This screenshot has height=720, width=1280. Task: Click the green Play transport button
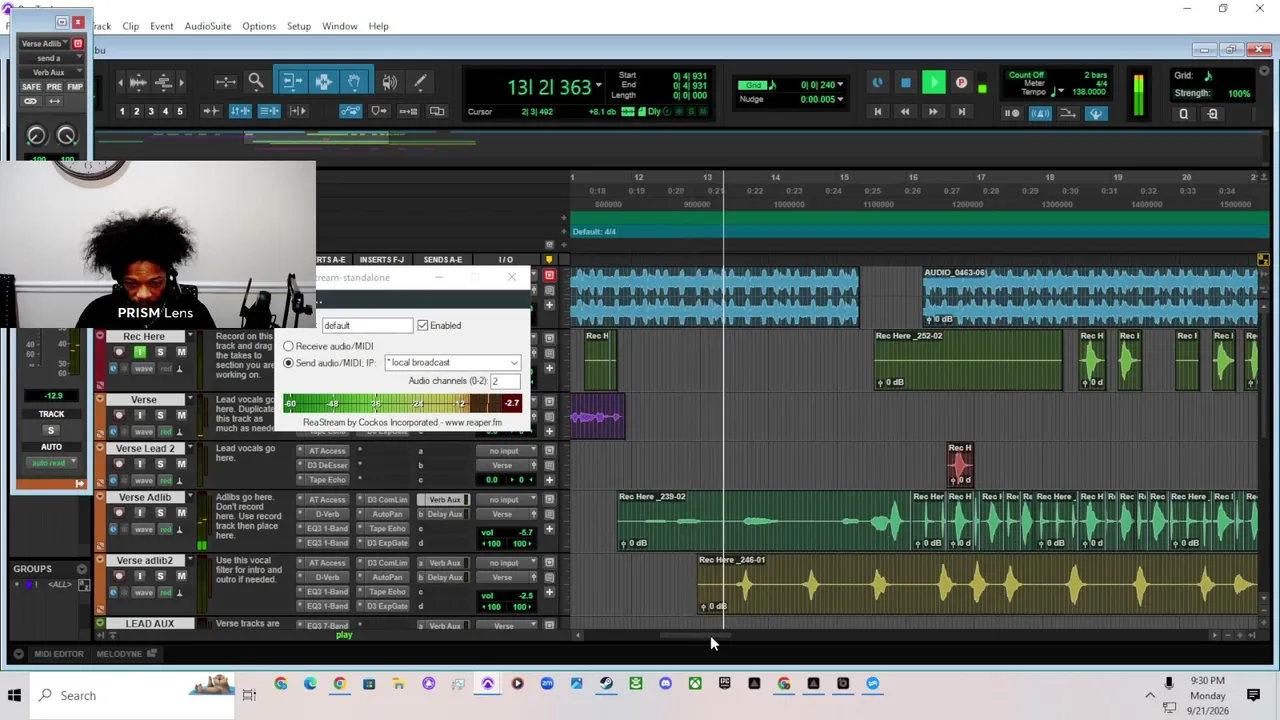click(x=933, y=83)
